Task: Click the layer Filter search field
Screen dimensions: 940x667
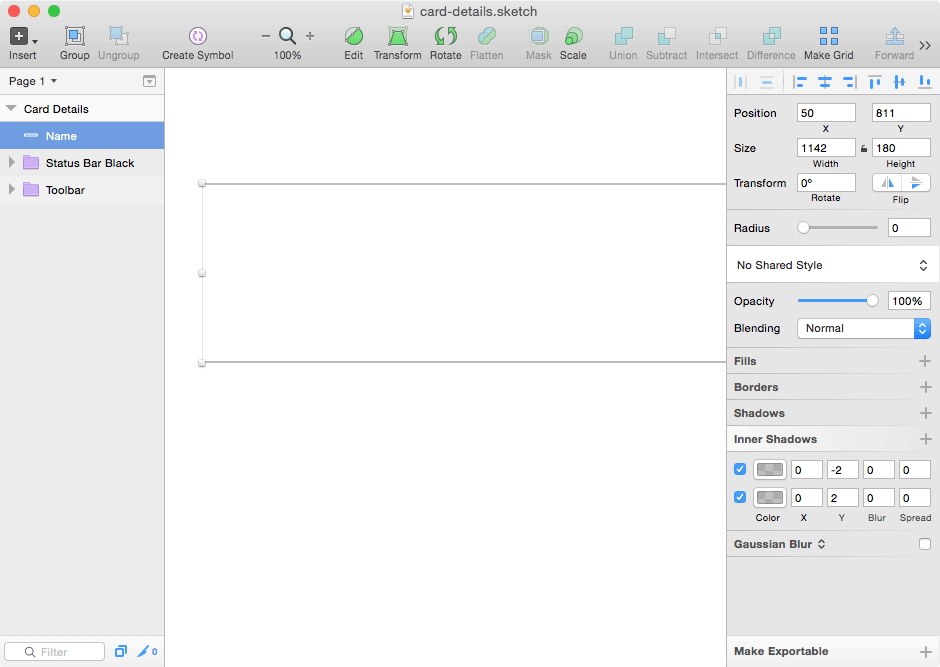Action: tap(55, 651)
